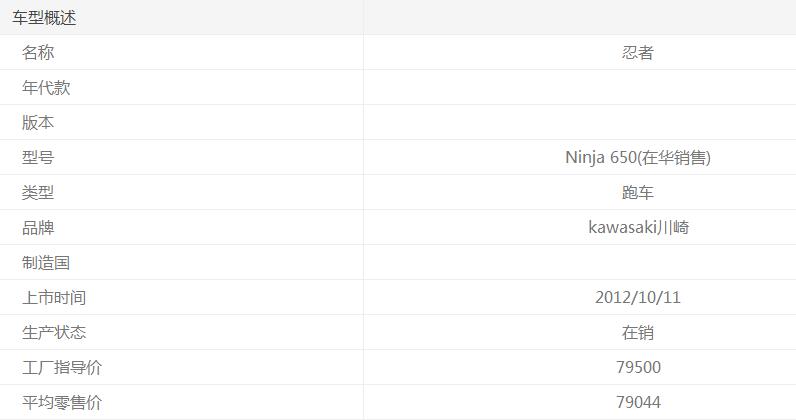
Task: Click the 忍者 name value
Action: [x=638, y=53]
